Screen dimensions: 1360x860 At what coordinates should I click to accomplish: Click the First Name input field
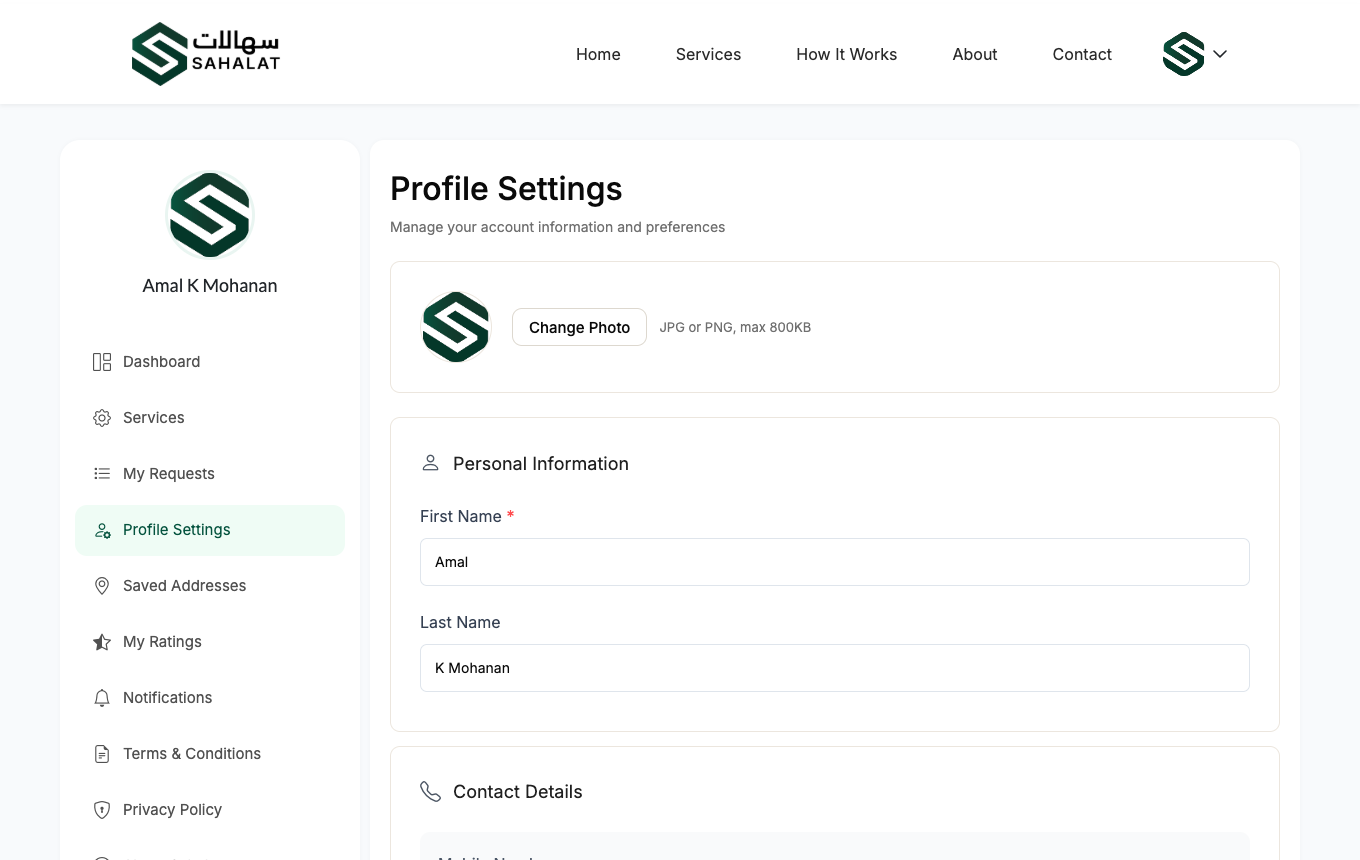835,562
